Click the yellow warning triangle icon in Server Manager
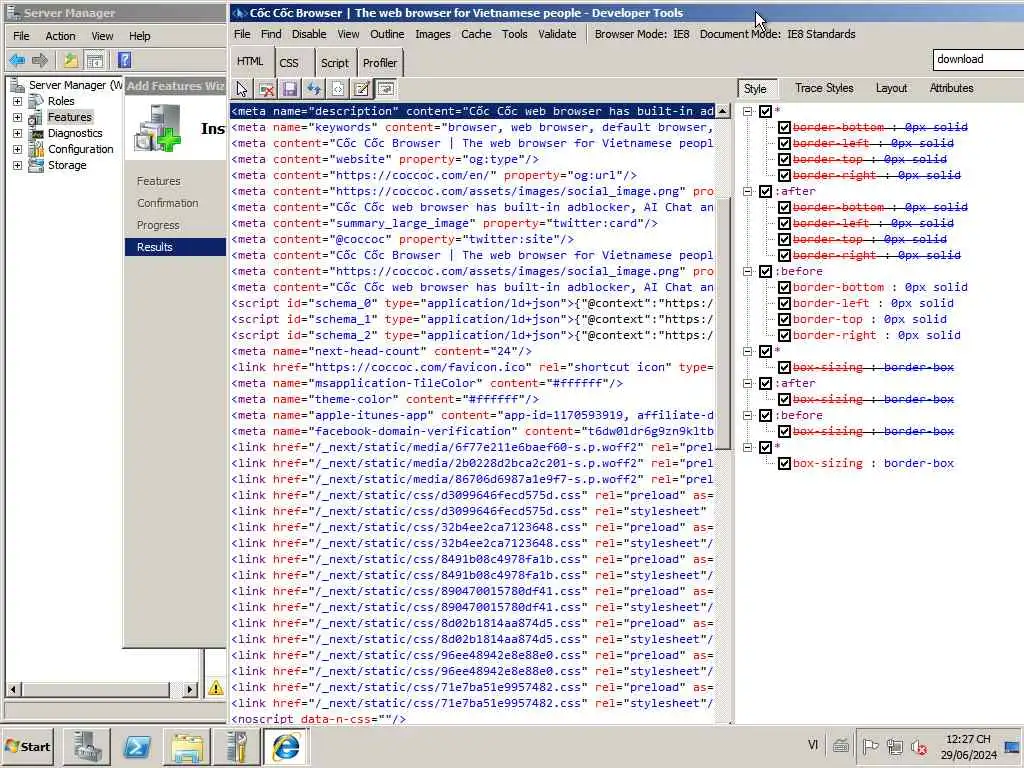 [x=216, y=688]
